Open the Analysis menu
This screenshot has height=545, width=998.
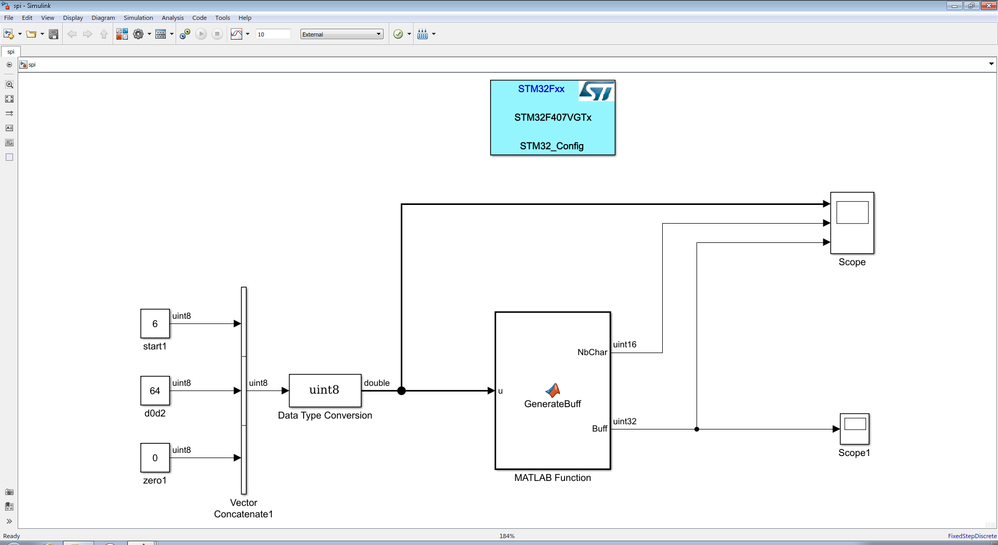coord(172,18)
